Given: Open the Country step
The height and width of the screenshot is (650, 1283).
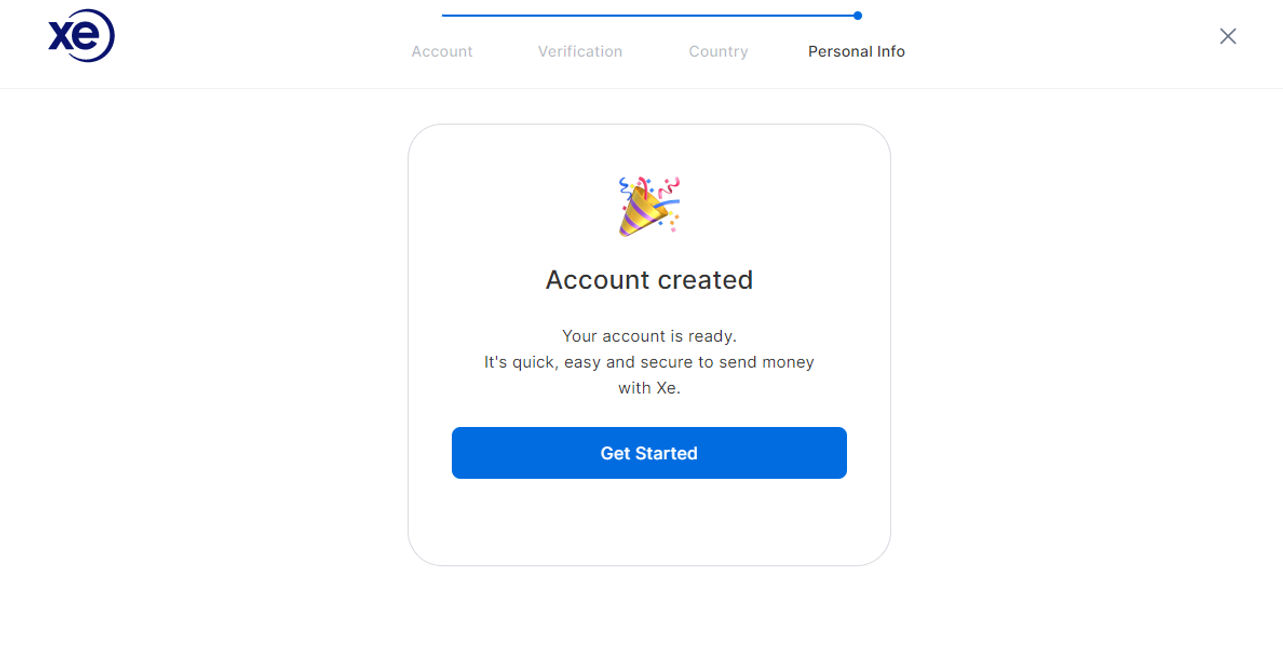Looking at the screenshot, I should (x=718, y=52).
